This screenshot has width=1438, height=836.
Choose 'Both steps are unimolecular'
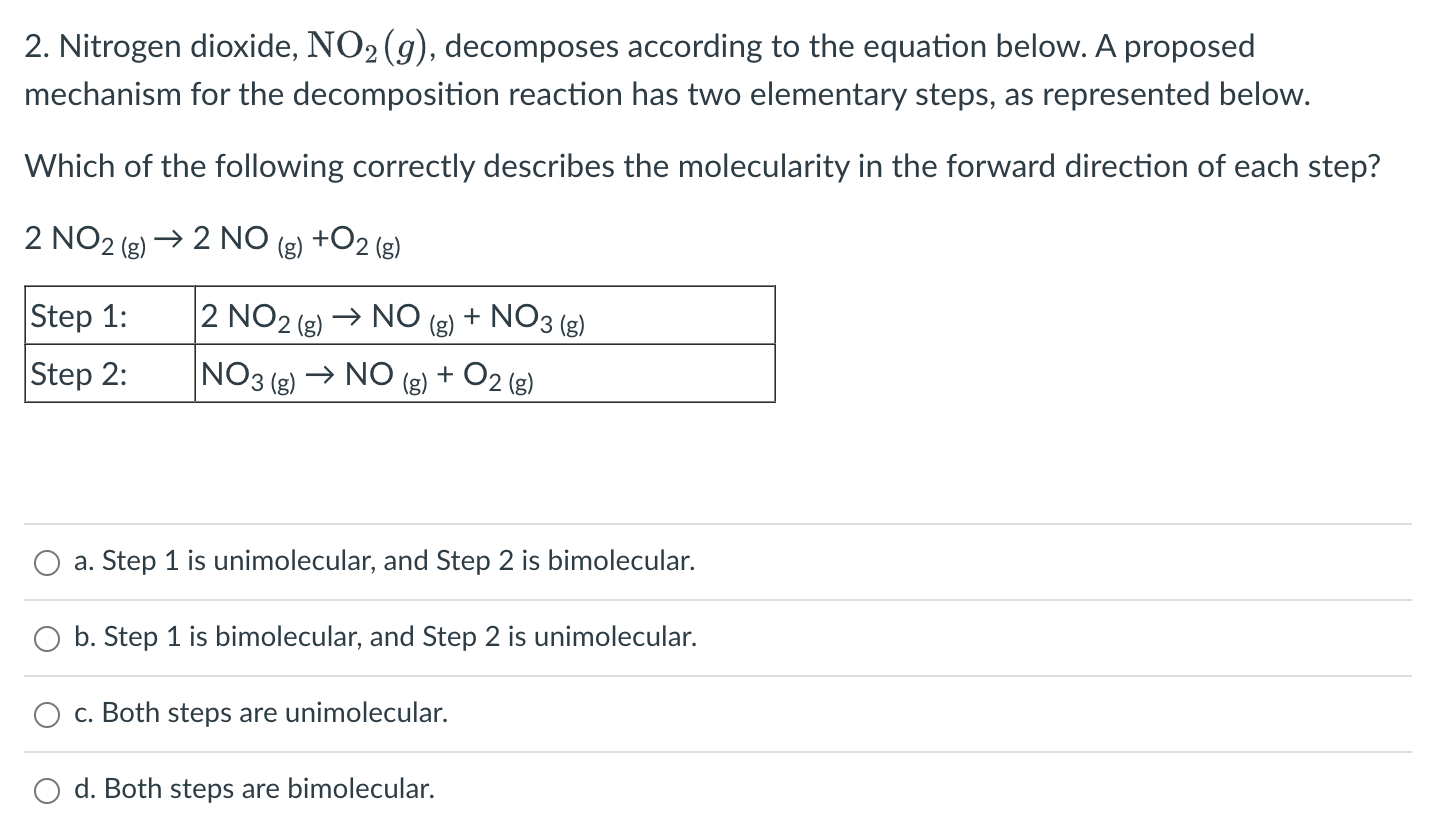click(x=260, y=713)
